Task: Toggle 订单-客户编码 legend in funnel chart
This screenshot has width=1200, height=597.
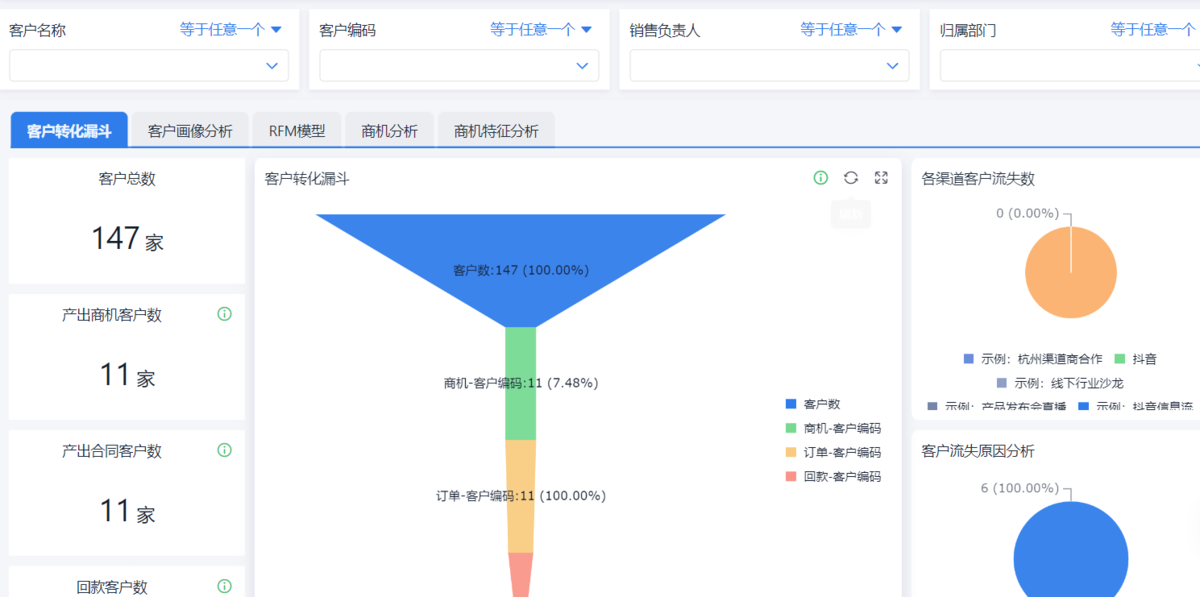Action: click(x=833, y=452)
